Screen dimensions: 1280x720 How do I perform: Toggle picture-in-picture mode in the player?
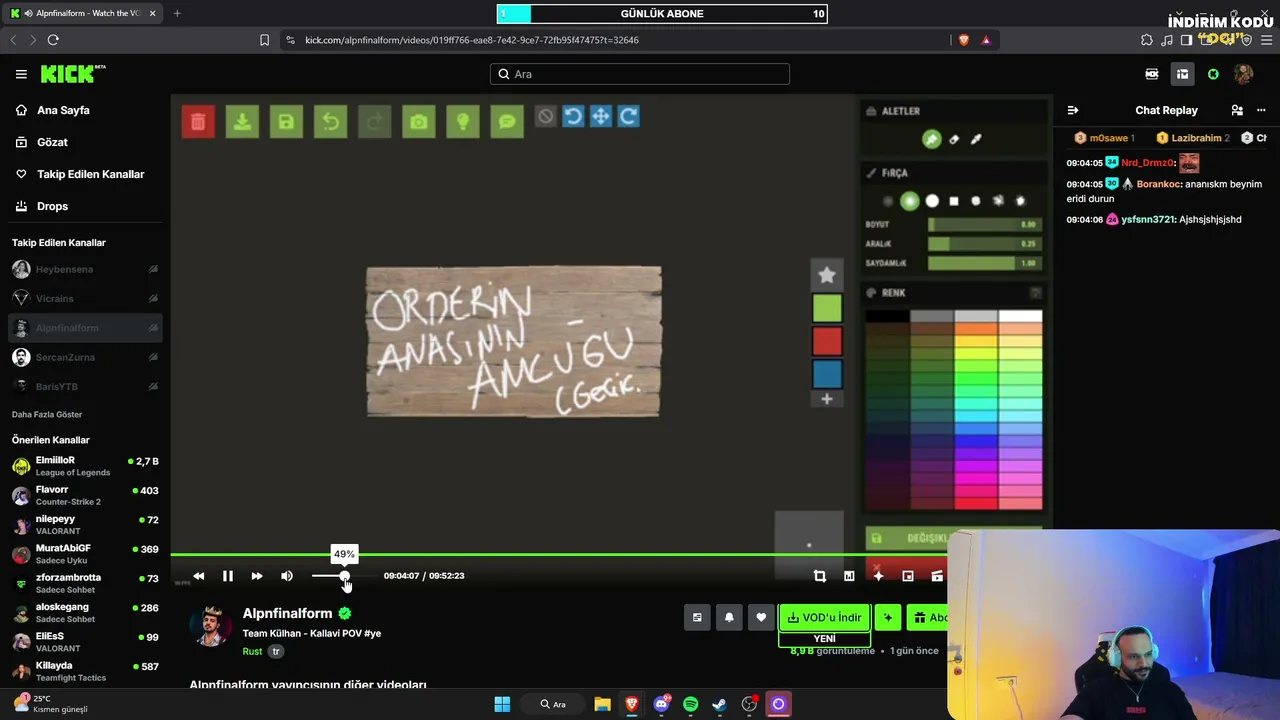pos(908,576)
